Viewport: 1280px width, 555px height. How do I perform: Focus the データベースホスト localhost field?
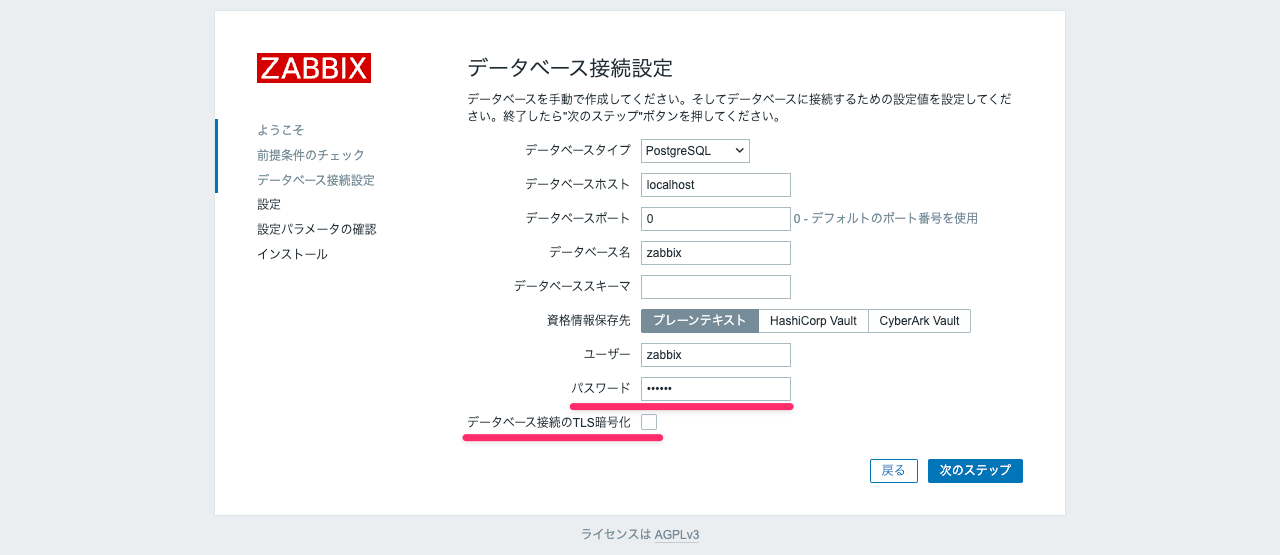coord(716,185)
